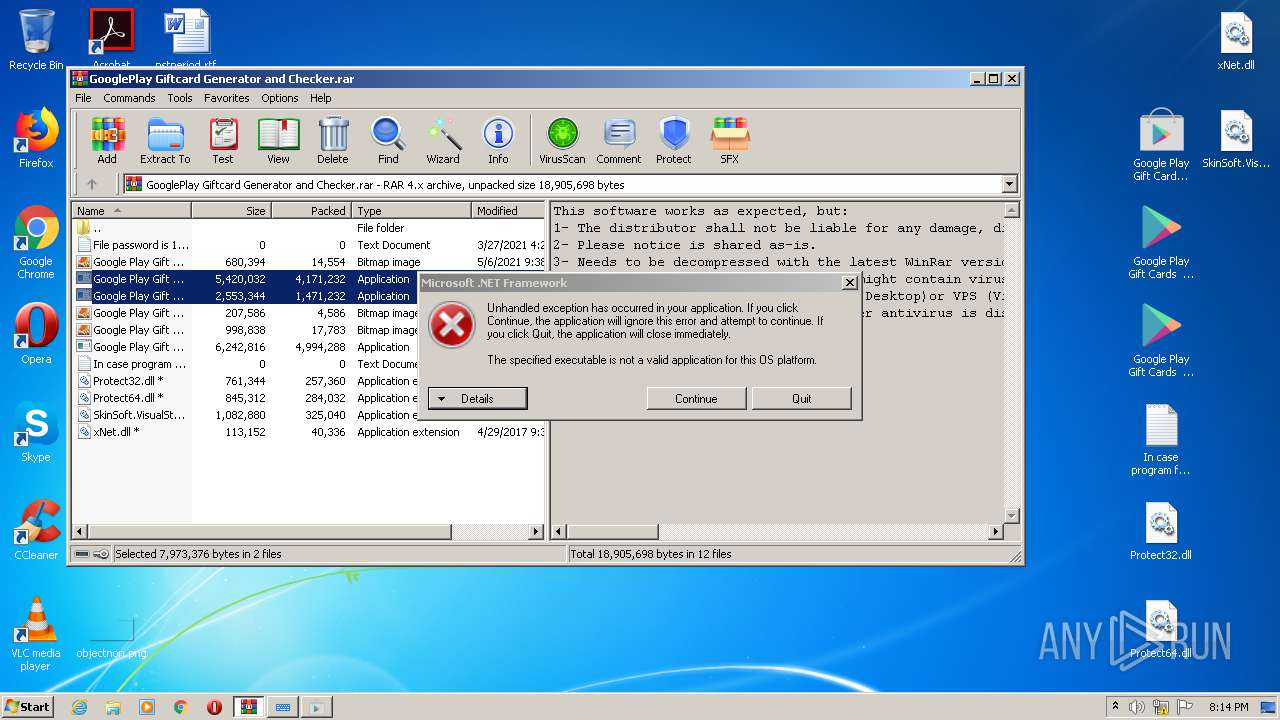Click Internet Explorer taskbar icon
This screenshot has height=720, width=1280.
(x=80, y=707)
